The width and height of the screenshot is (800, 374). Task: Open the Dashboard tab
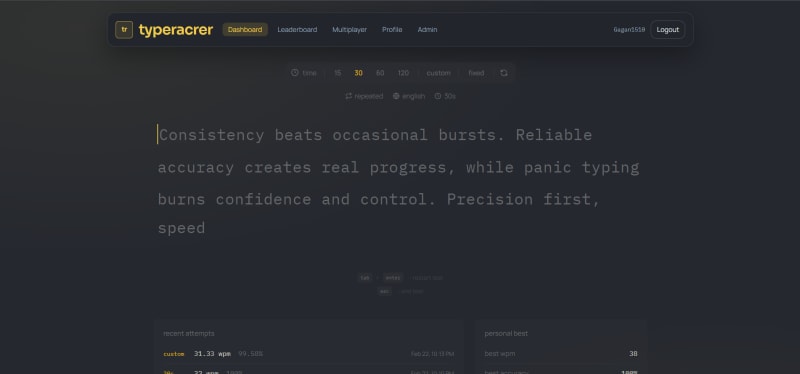pos(245,30)
